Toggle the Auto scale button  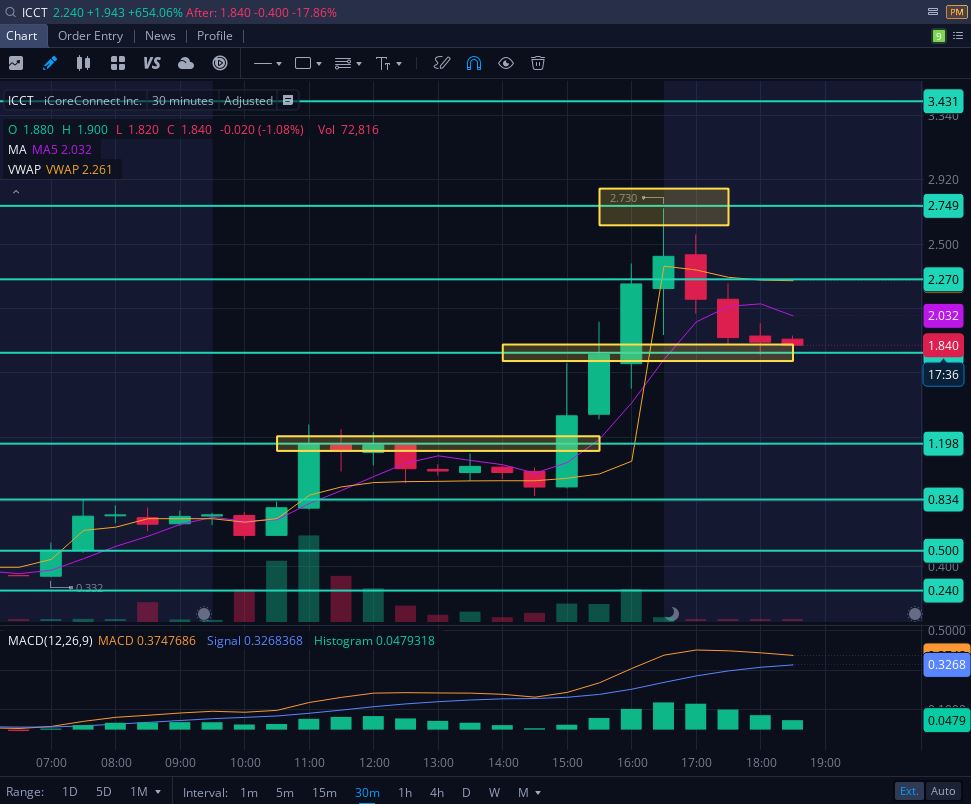(943, 791)
